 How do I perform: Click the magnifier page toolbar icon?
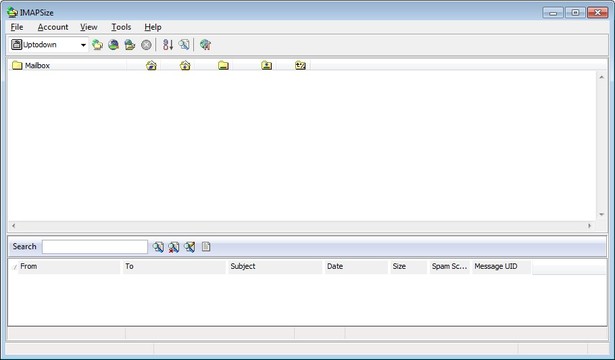(x=184, y=45)
